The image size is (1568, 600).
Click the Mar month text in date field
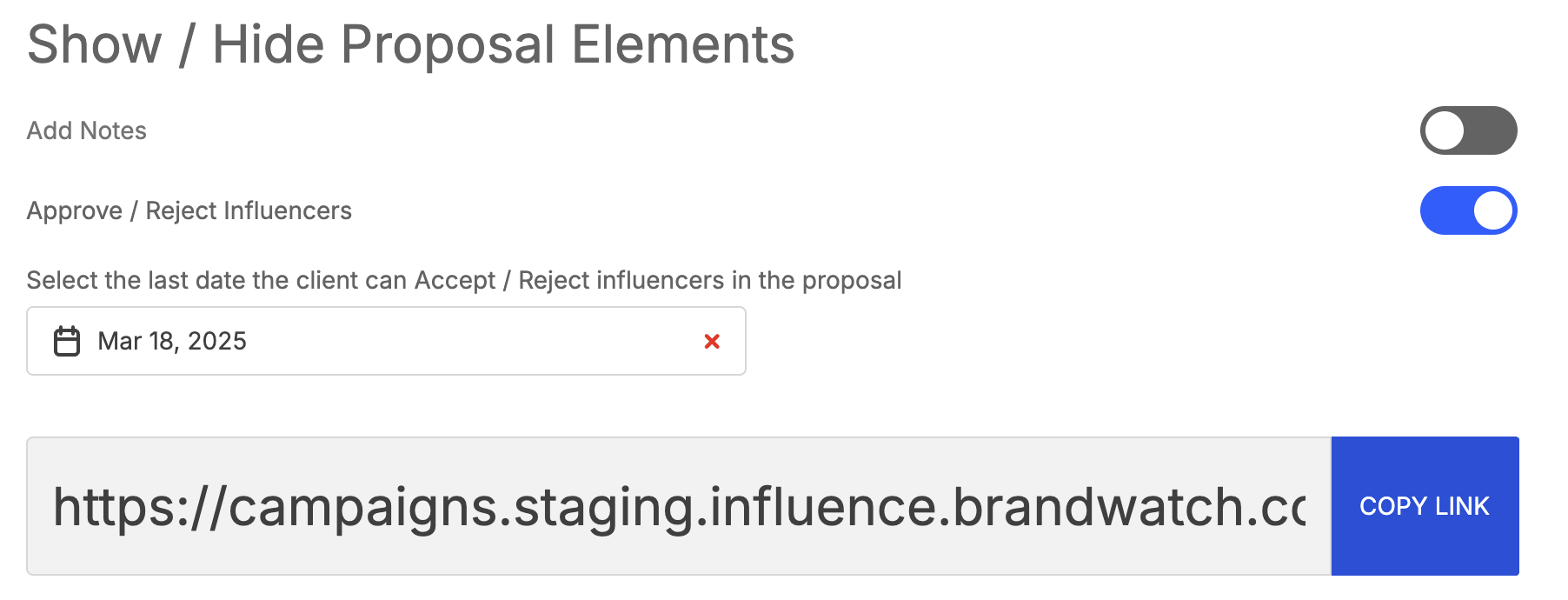120,341
